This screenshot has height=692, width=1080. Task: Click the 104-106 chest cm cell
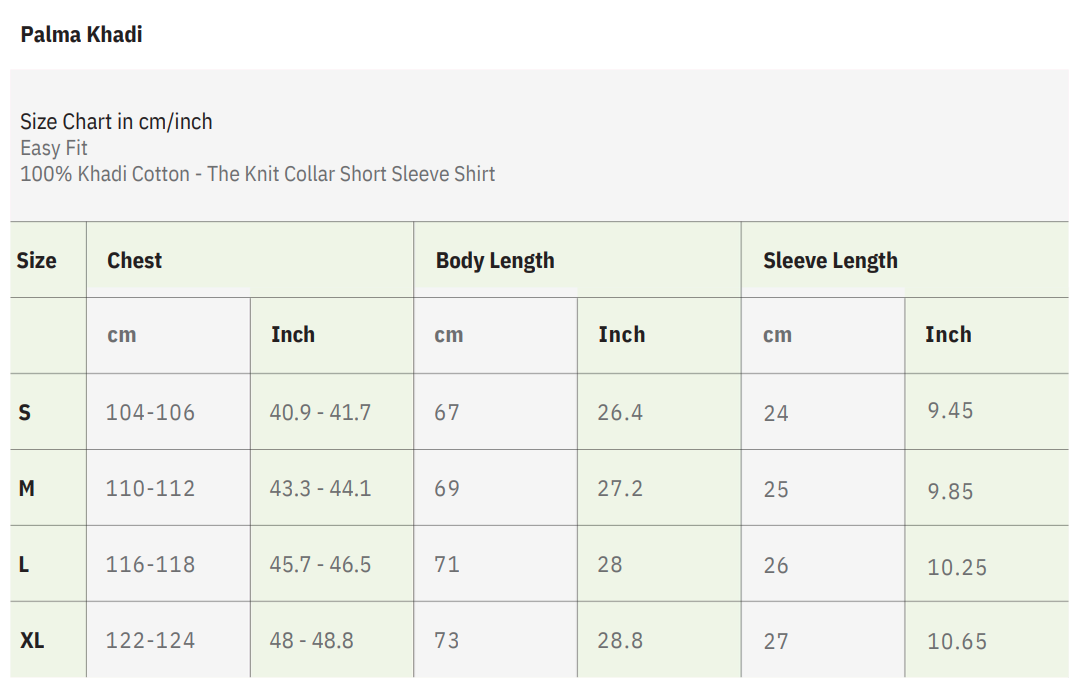[x=150, y=412]
